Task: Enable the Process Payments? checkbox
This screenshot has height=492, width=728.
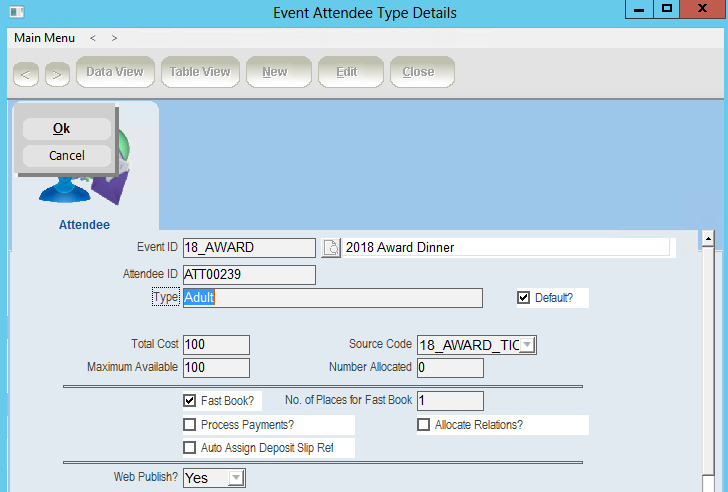Action: coord(189,425)
